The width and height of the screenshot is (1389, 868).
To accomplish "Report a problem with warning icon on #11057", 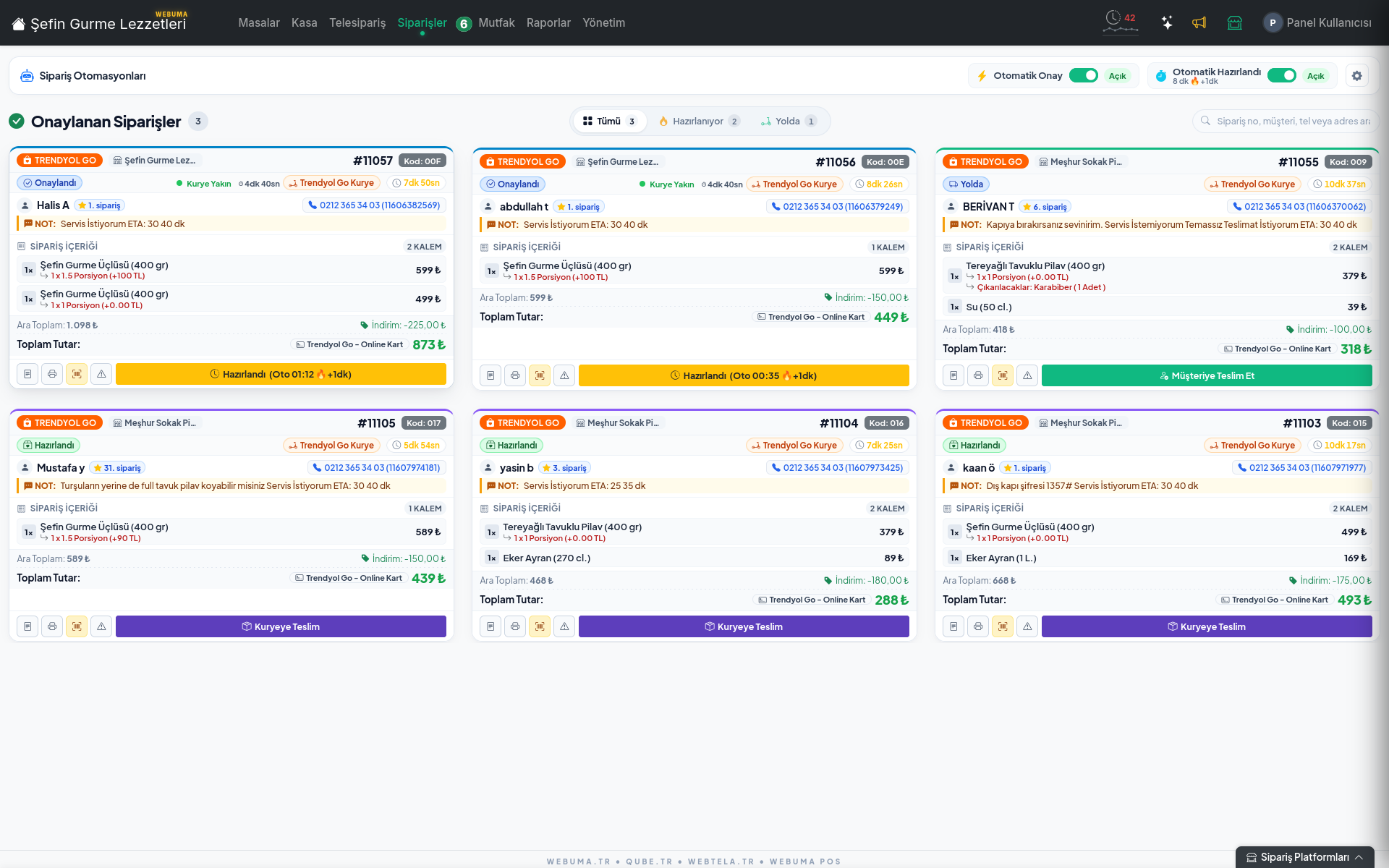I will click(x=101, y=374).
